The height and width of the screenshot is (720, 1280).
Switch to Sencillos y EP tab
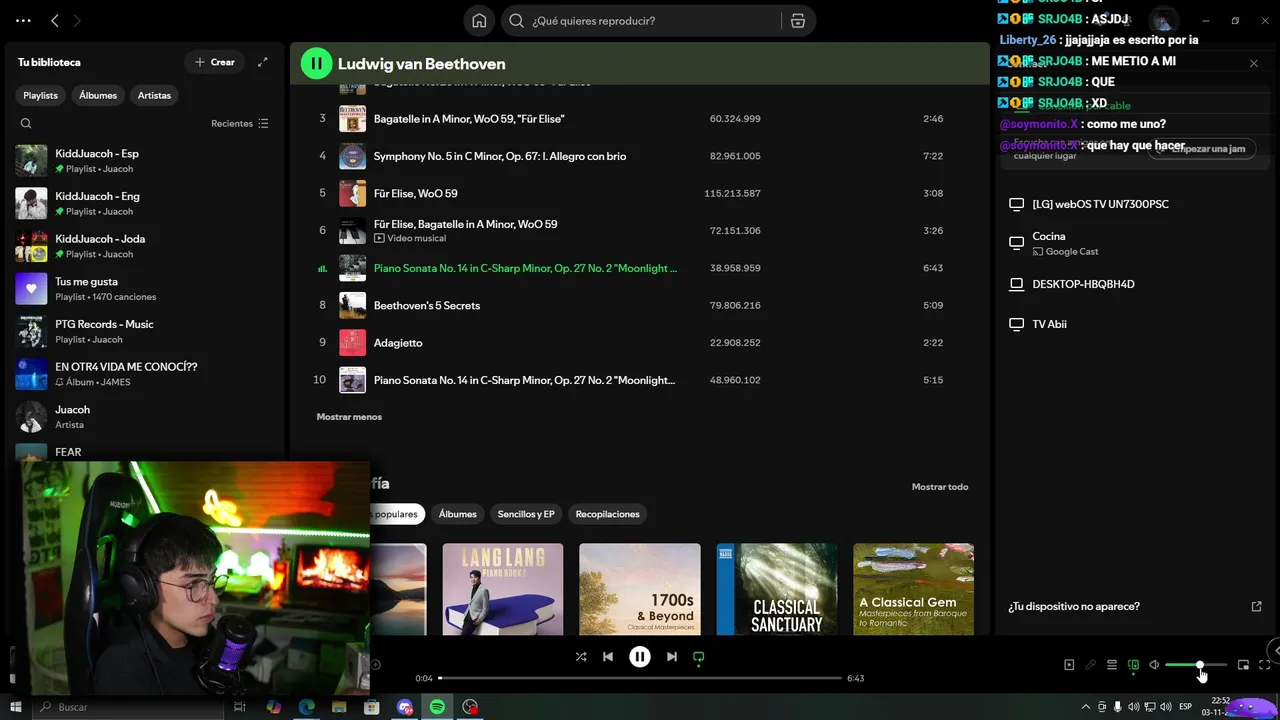pyautogui.click(x=526, y=514)
